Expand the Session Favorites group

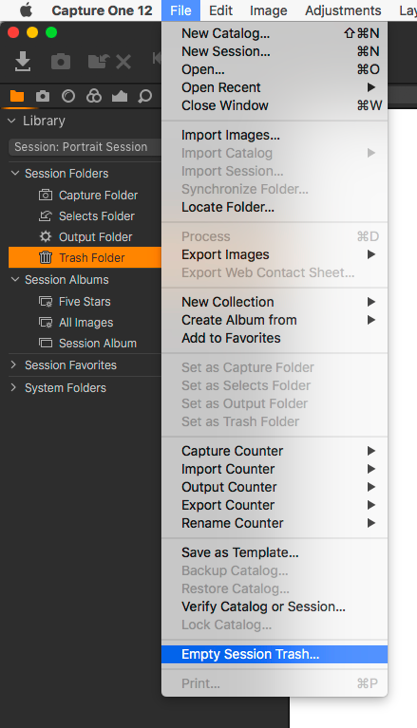click(x=13, y=365)
